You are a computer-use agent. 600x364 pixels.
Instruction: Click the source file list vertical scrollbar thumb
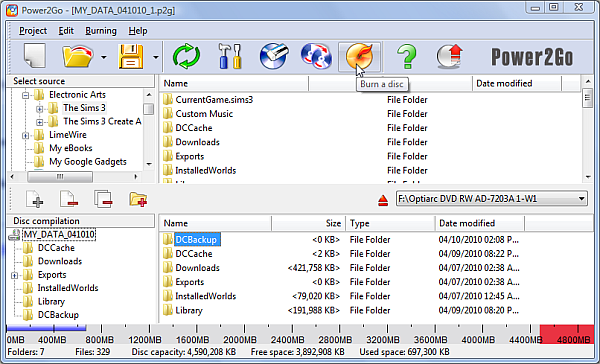pyautogui.click(x=588, y=98)
